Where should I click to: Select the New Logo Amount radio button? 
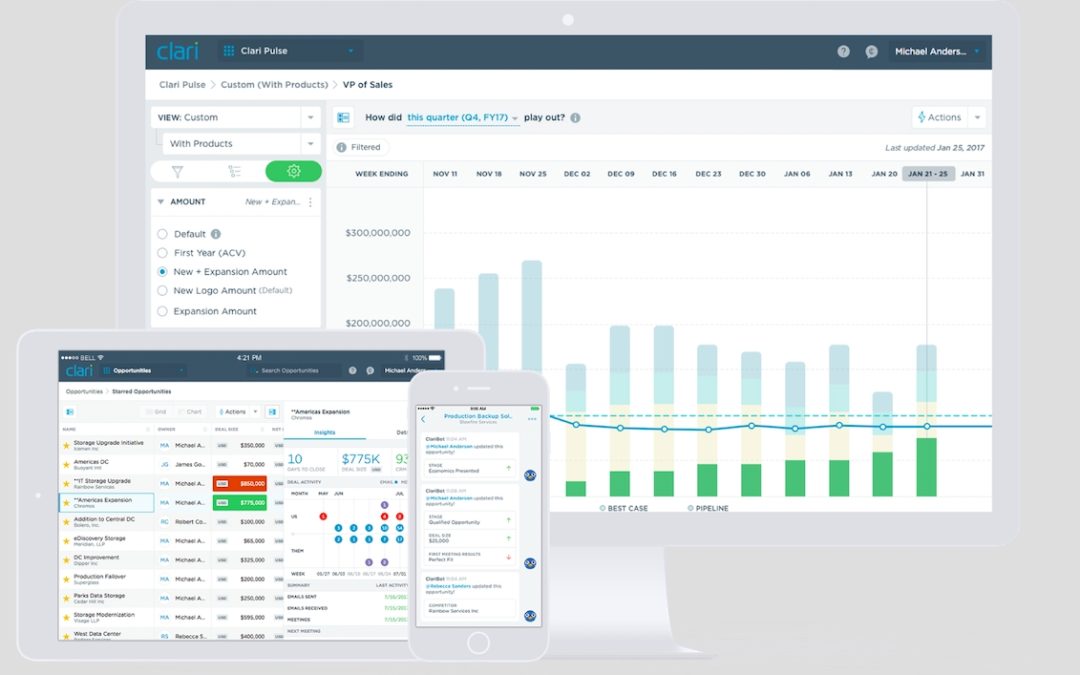(x=163, y=291)
